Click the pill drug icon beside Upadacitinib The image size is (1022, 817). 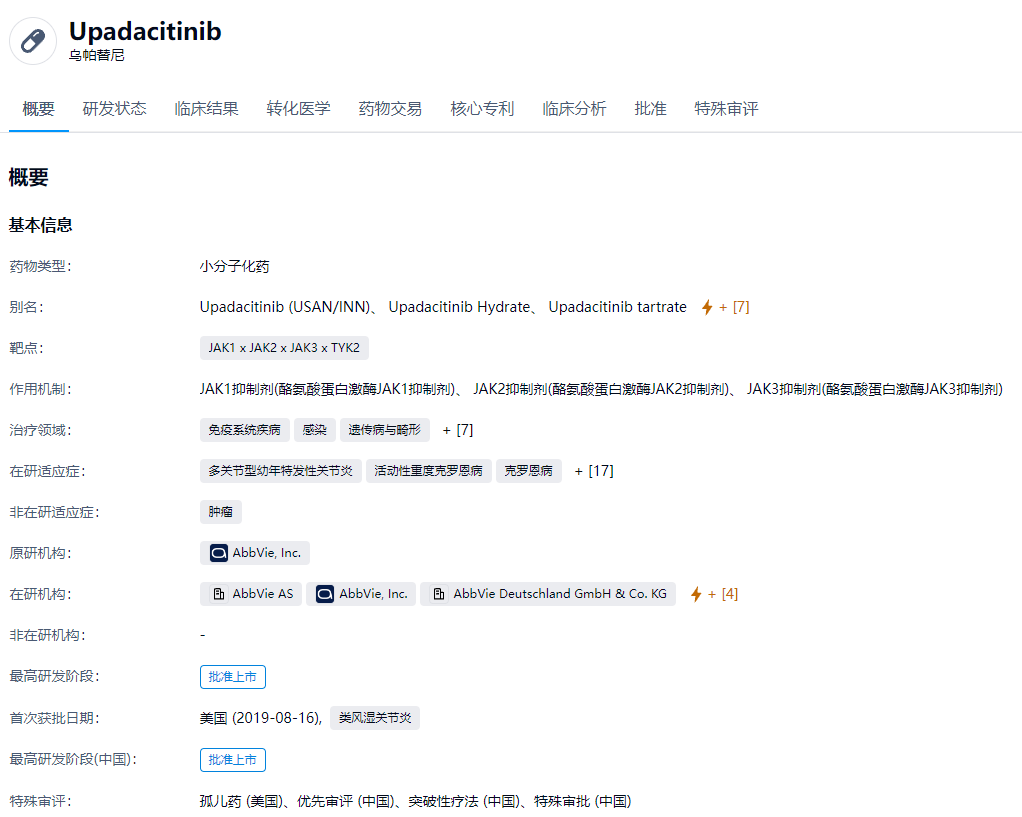tap(33, 41)
